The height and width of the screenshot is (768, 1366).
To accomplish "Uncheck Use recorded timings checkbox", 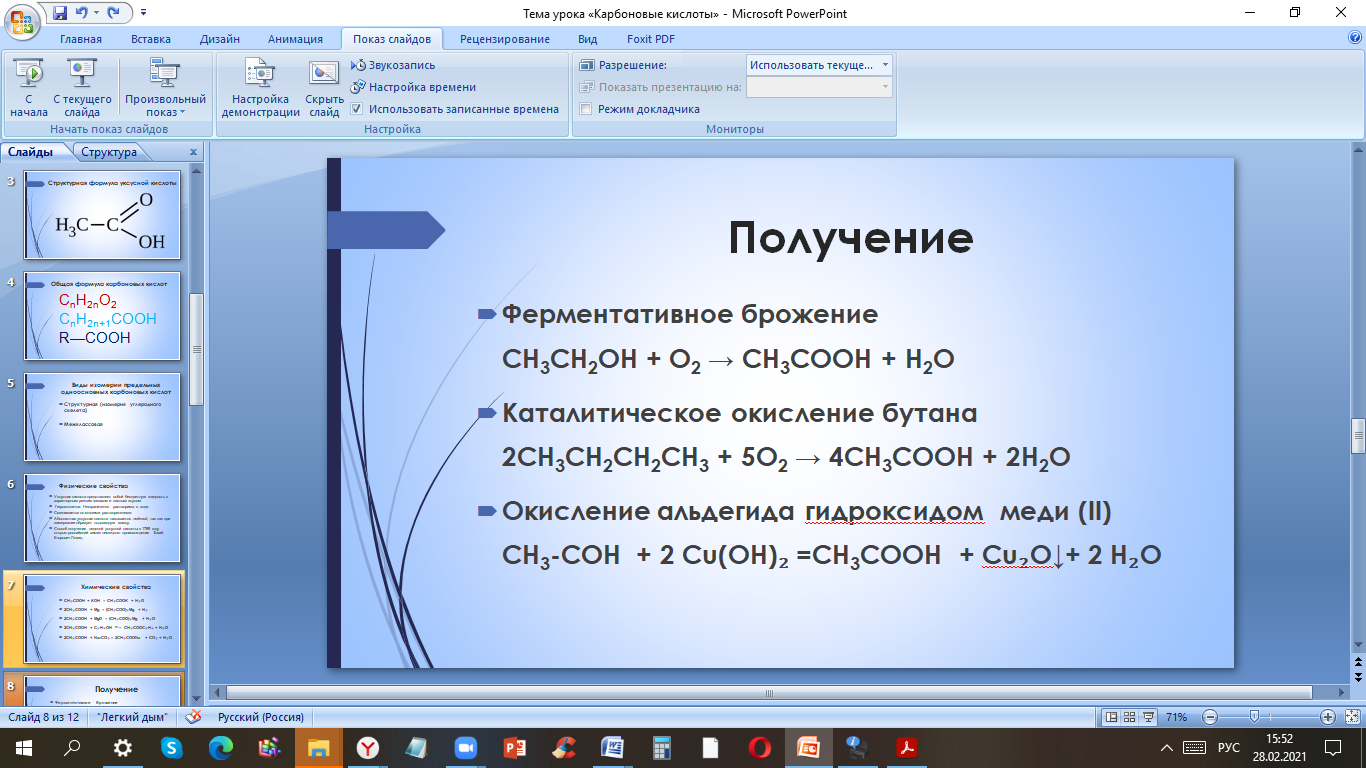I will click(x=357, y=109).
